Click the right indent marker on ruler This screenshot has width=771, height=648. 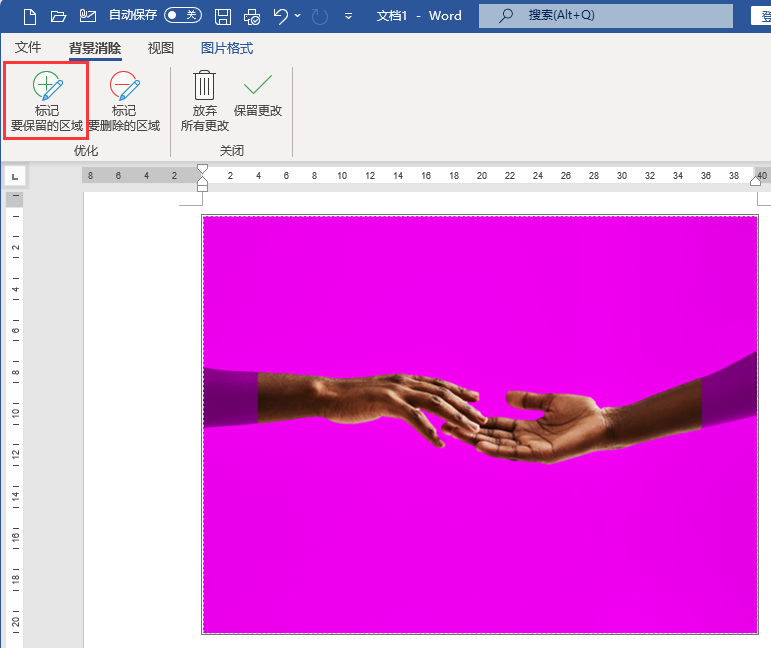point(755,181)
